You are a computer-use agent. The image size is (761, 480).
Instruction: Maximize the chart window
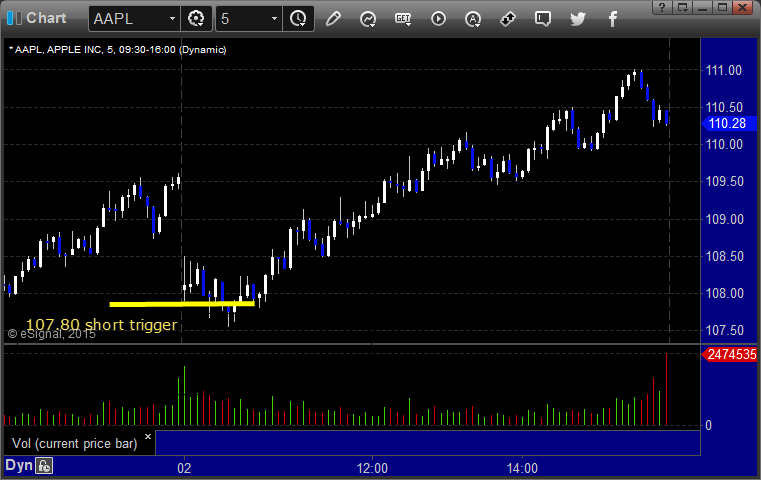coord(722,7)
